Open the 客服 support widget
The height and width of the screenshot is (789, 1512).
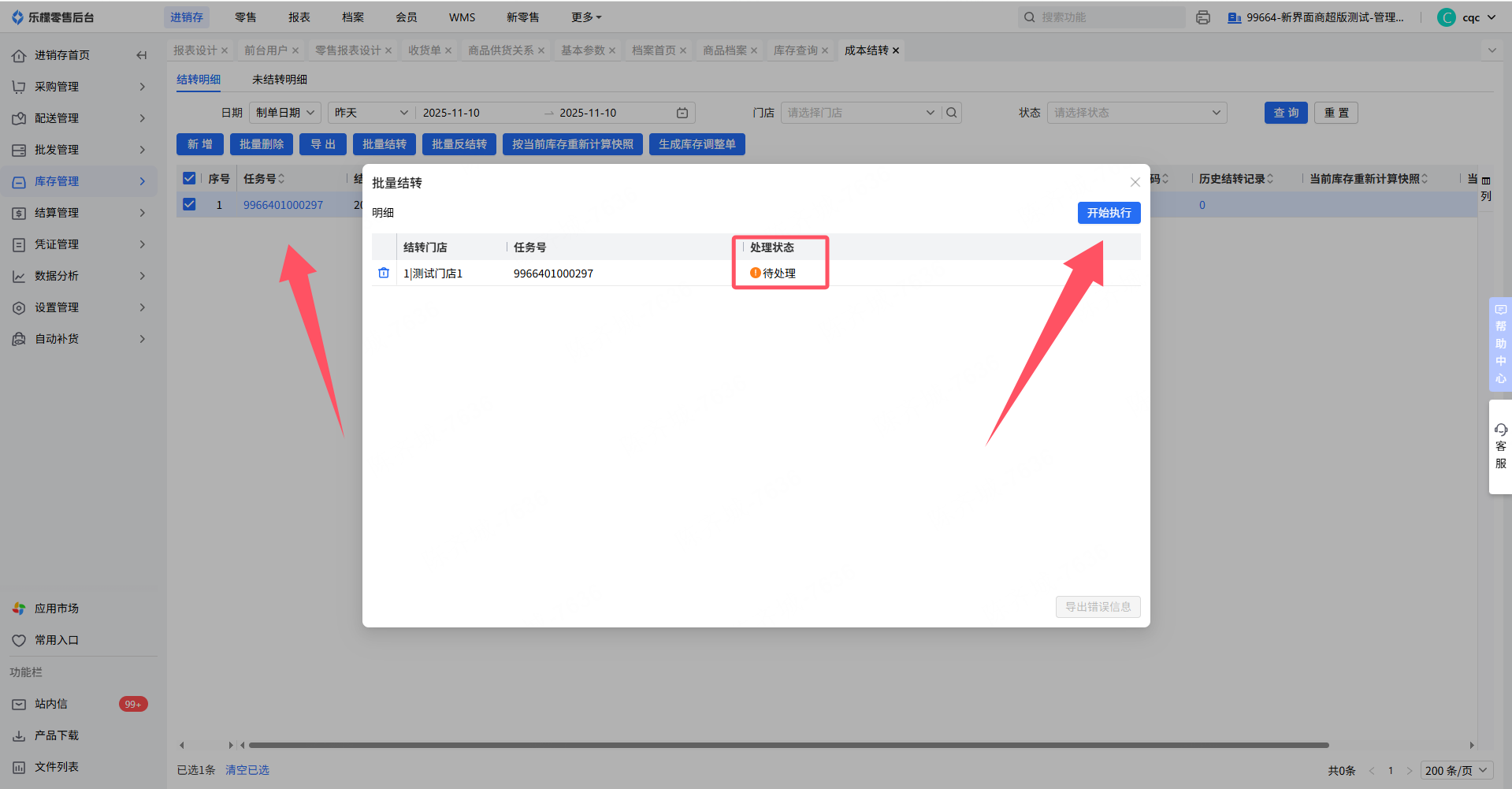point(1500,447)
